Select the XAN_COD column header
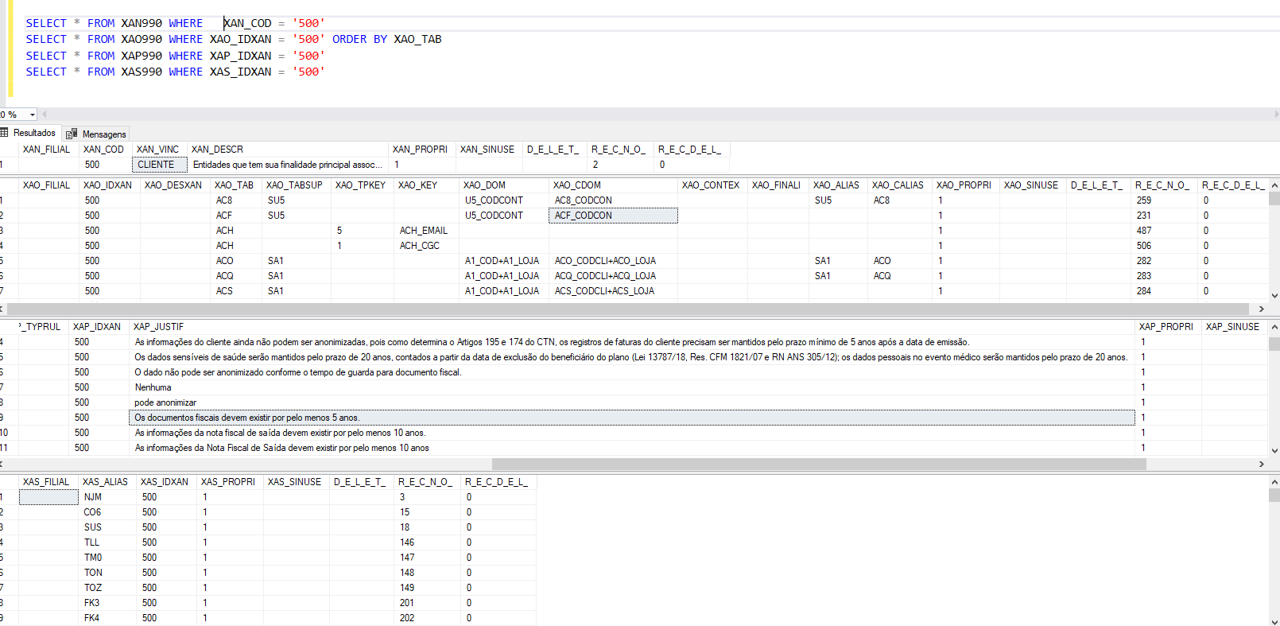The height and width of the screenshot is (626, 1280). [x=103, y=149]
